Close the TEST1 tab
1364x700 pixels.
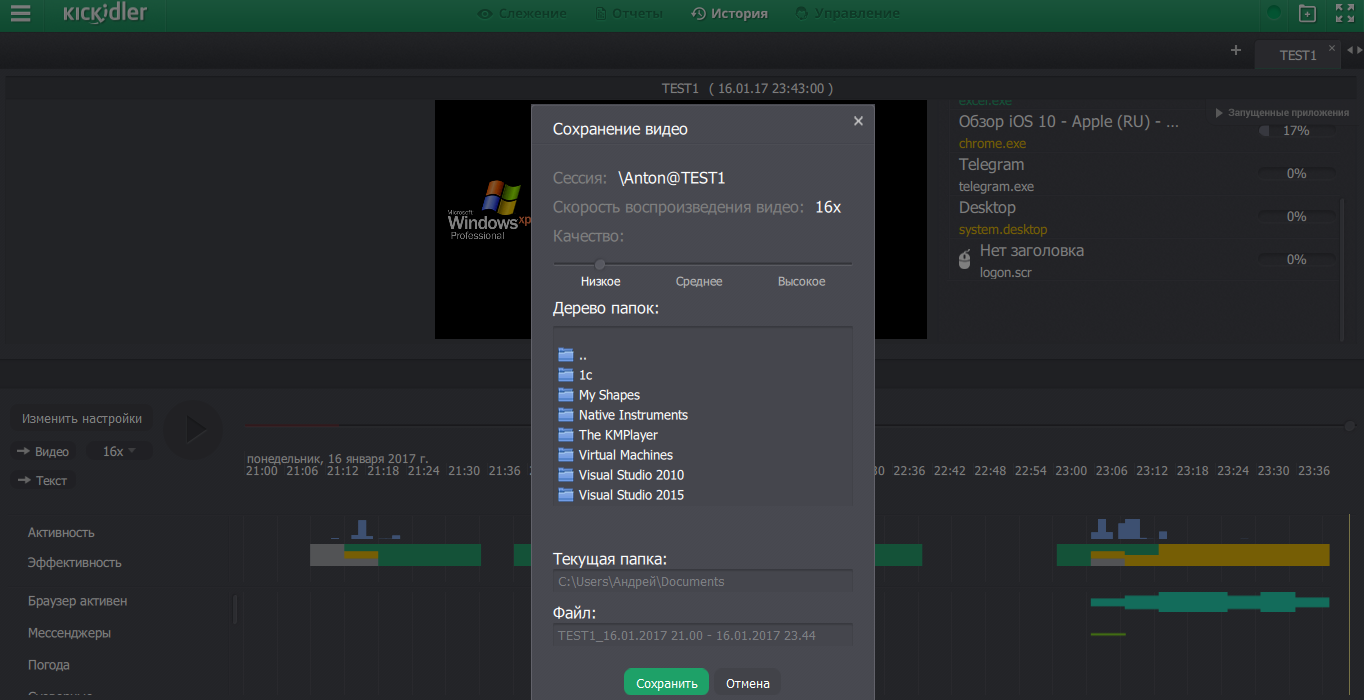coord(1332,47)
